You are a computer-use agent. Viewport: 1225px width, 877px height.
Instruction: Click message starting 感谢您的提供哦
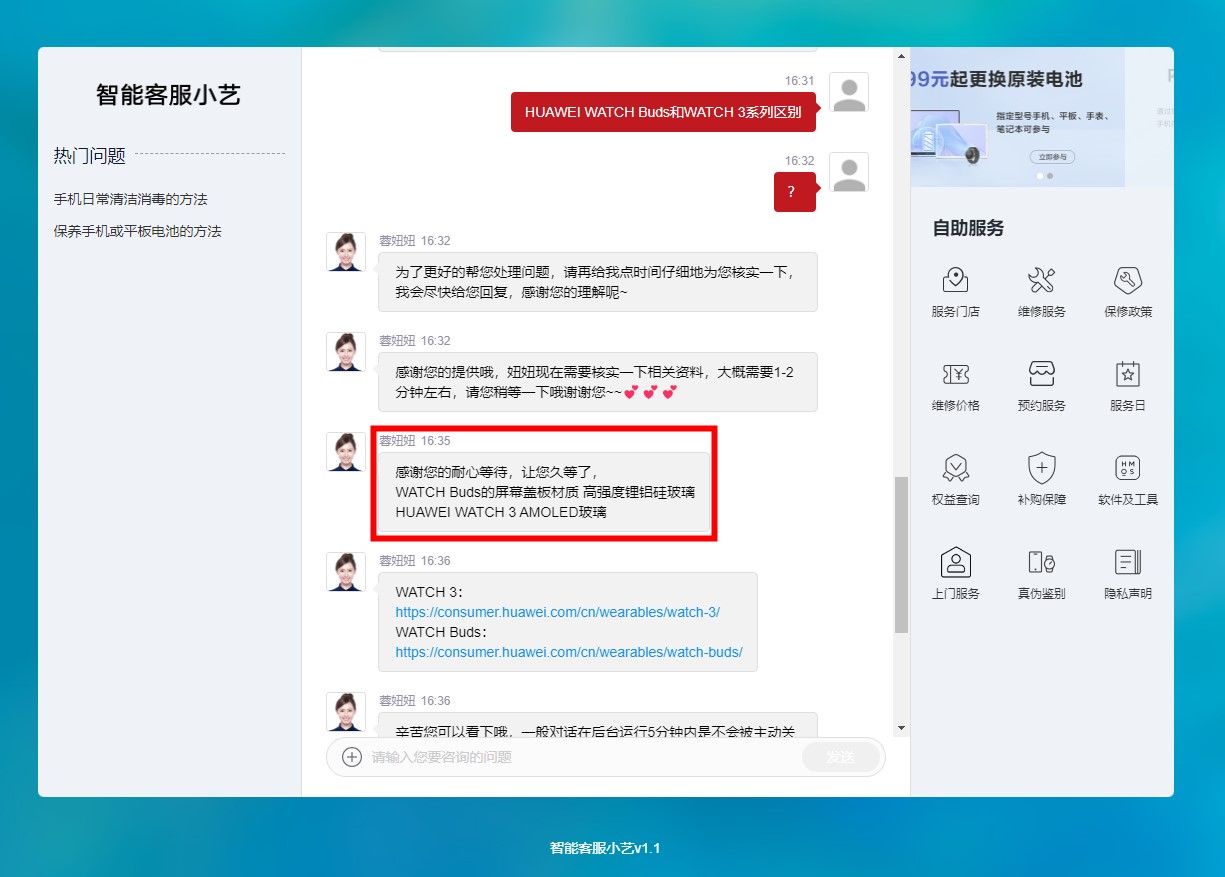[597, 382]
